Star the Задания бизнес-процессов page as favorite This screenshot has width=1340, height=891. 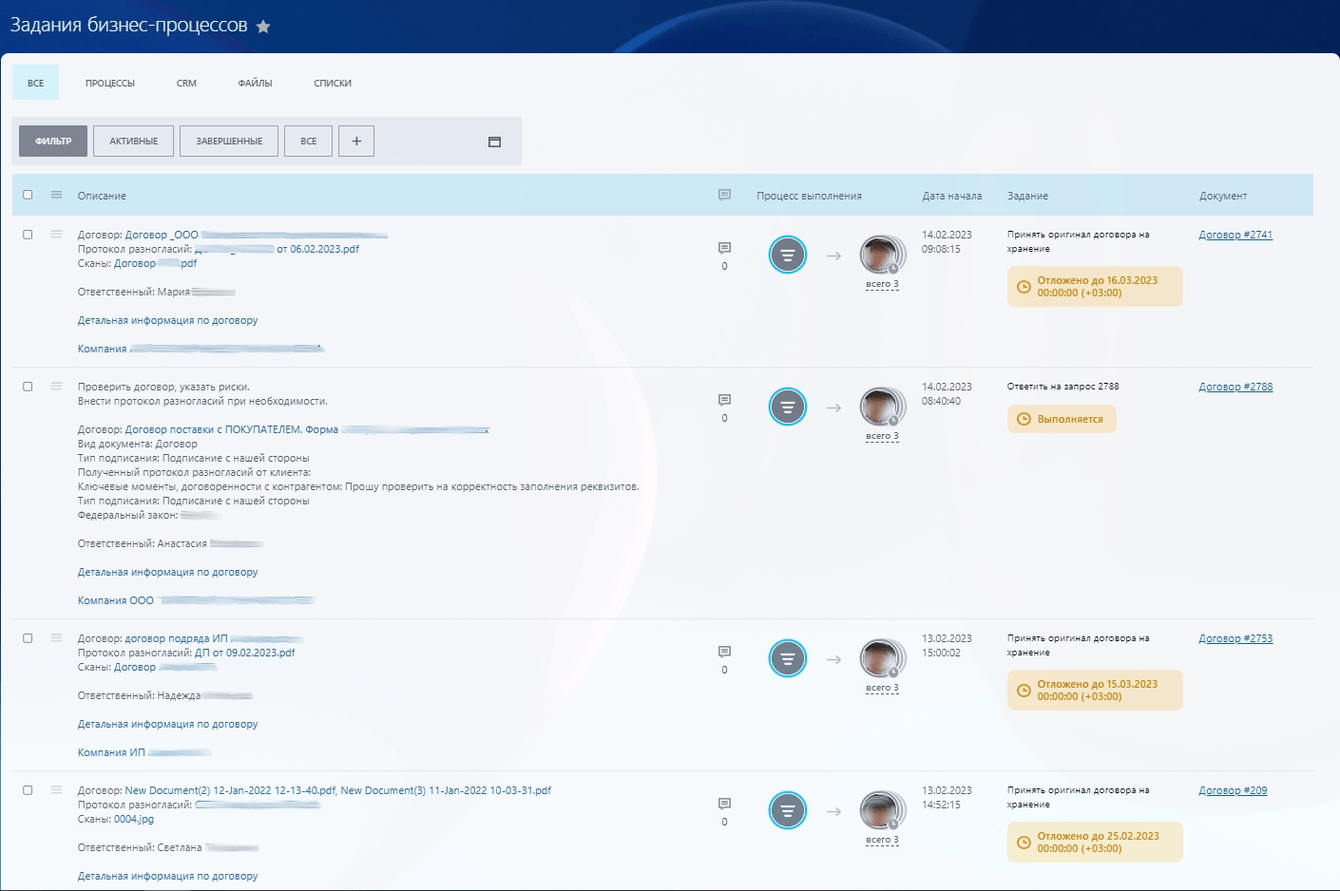(263, 27)
